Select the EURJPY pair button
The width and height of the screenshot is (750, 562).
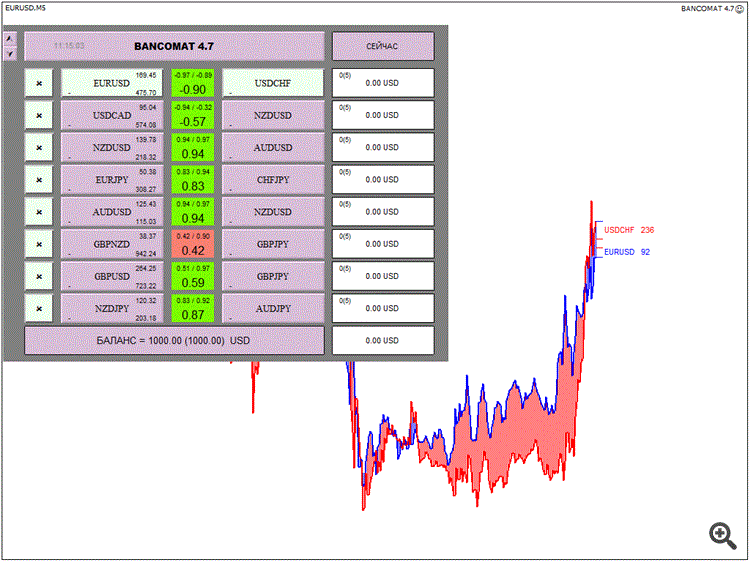pos(112,180)
